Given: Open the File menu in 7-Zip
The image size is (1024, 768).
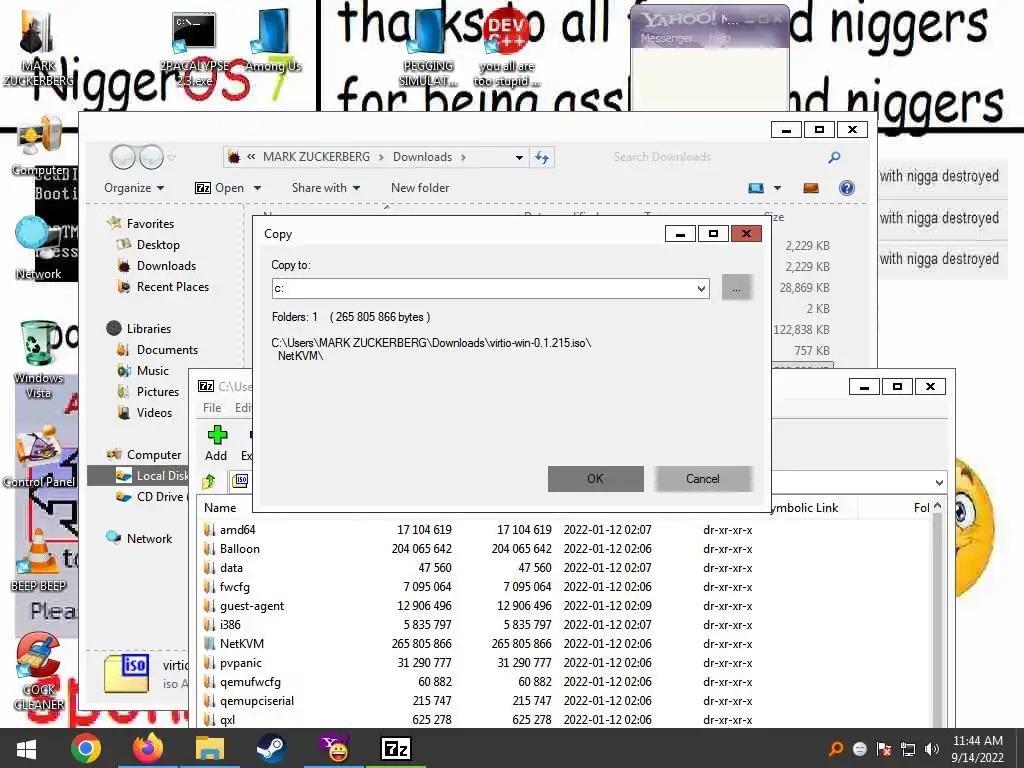Looking at the screenshot, I should point(212,408).
